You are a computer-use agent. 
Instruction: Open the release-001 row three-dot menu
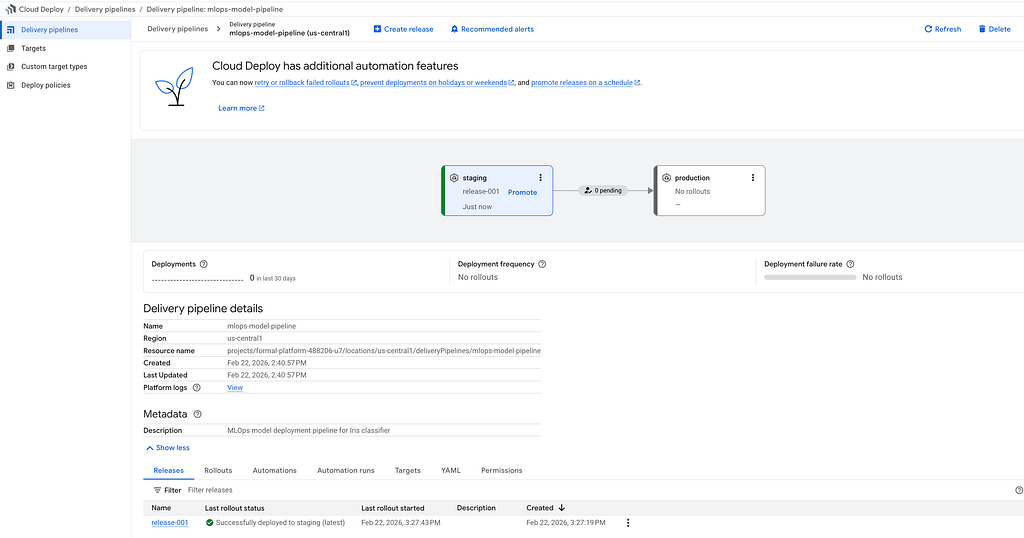tap(628, 523)
